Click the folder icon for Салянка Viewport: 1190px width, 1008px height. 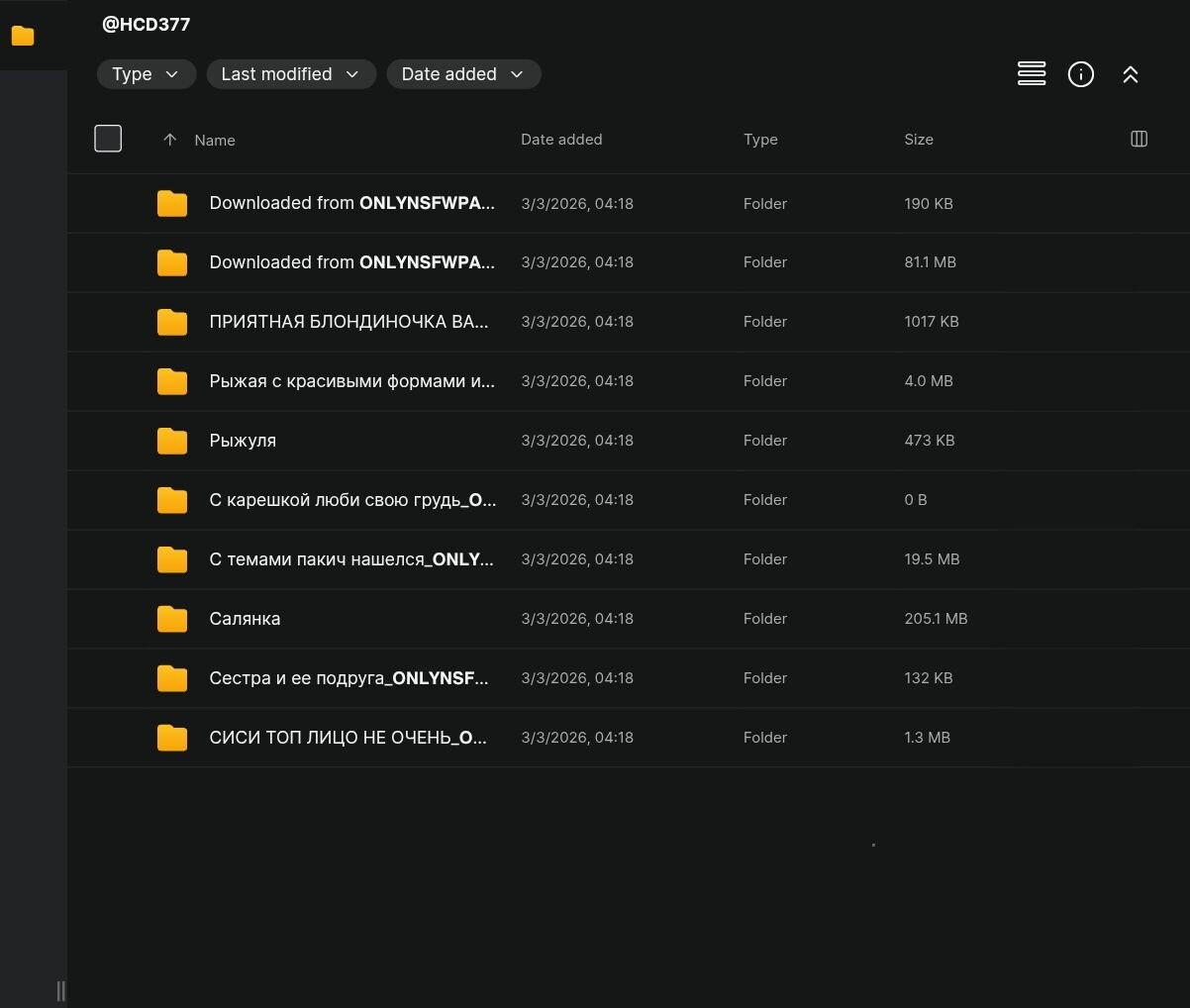(x=172, y=619)
